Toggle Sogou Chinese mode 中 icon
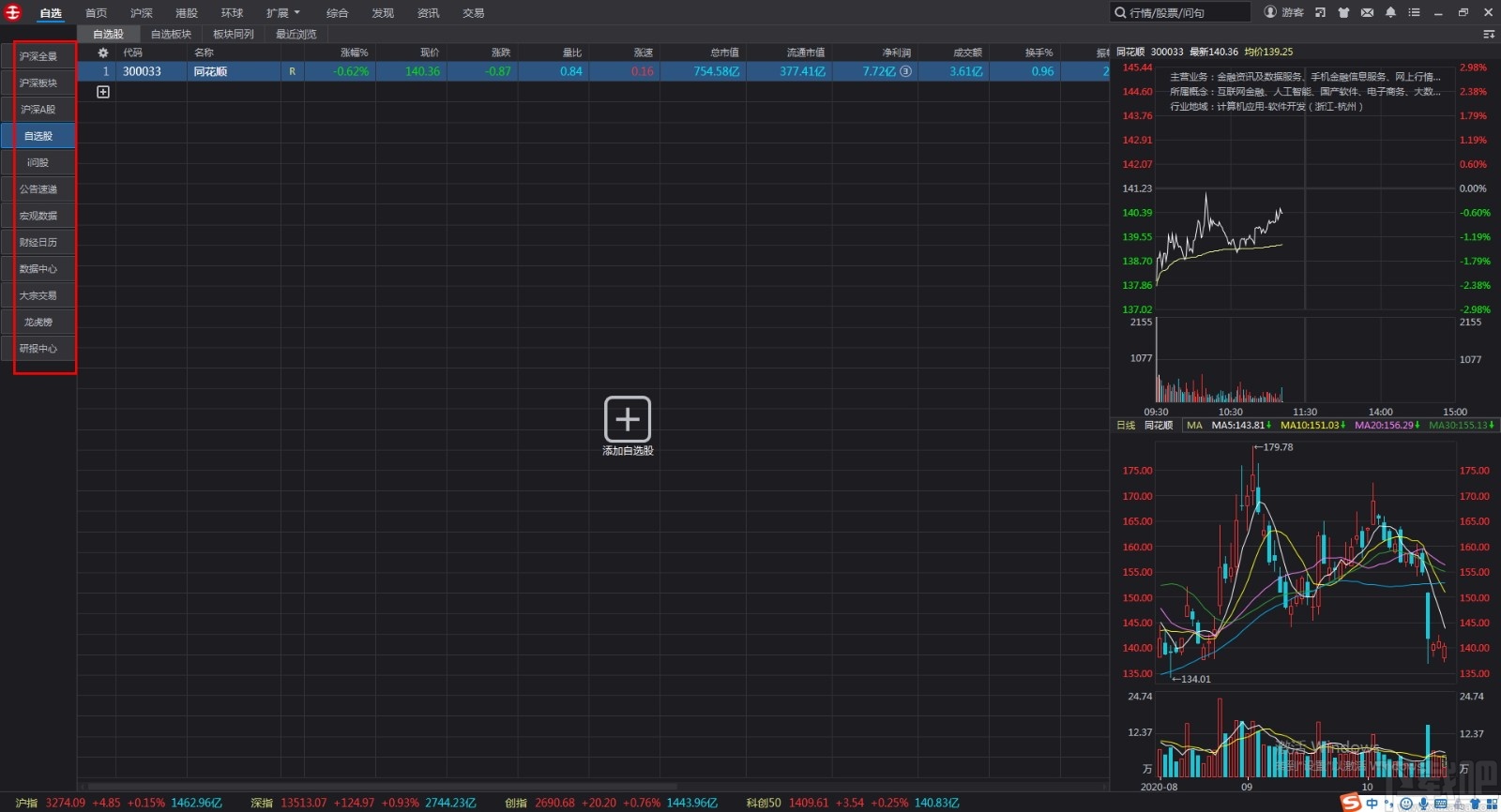The height and width of the screenshot is (812, 1501). coord(1372,804)
